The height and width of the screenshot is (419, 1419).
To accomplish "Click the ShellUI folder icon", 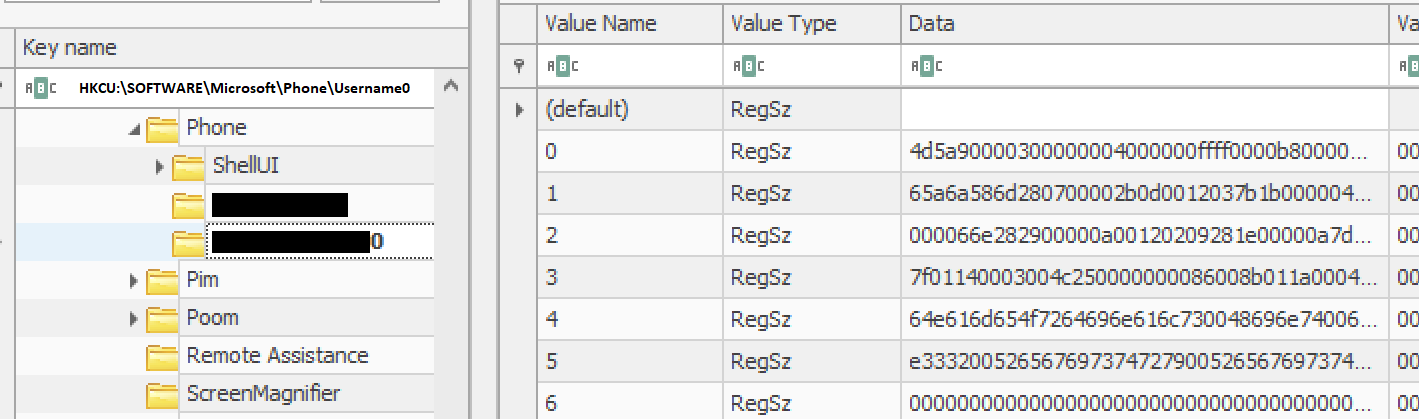I will coord(188,166).
